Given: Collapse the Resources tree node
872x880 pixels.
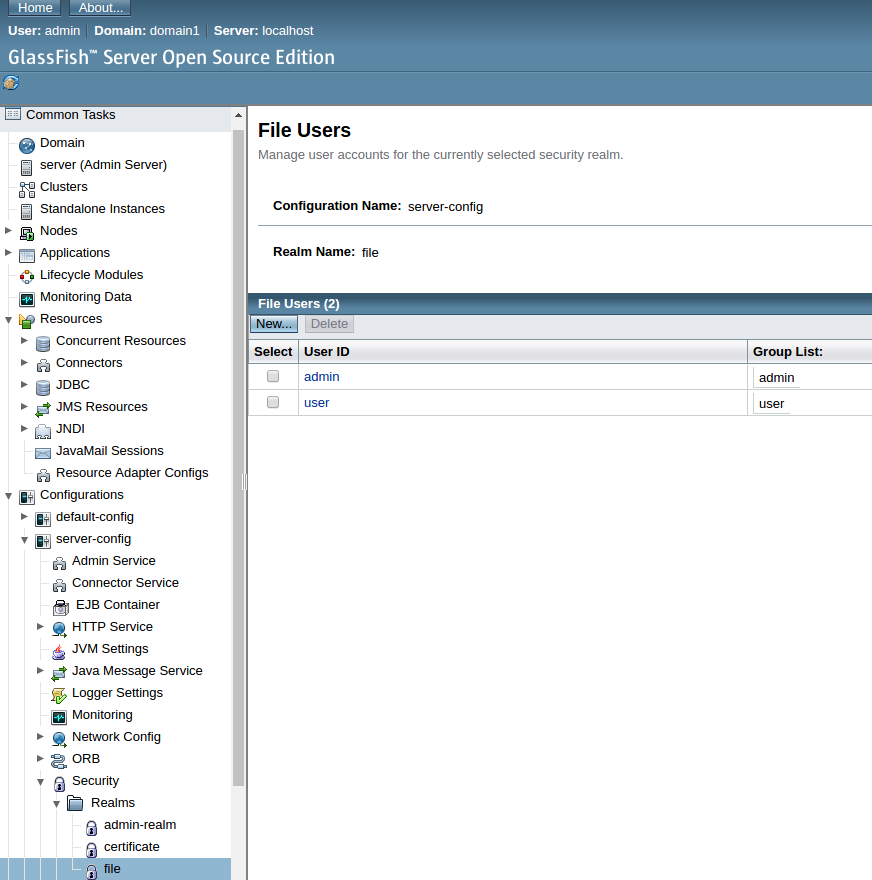Looking at the screenshot, I should coord(8,319).
